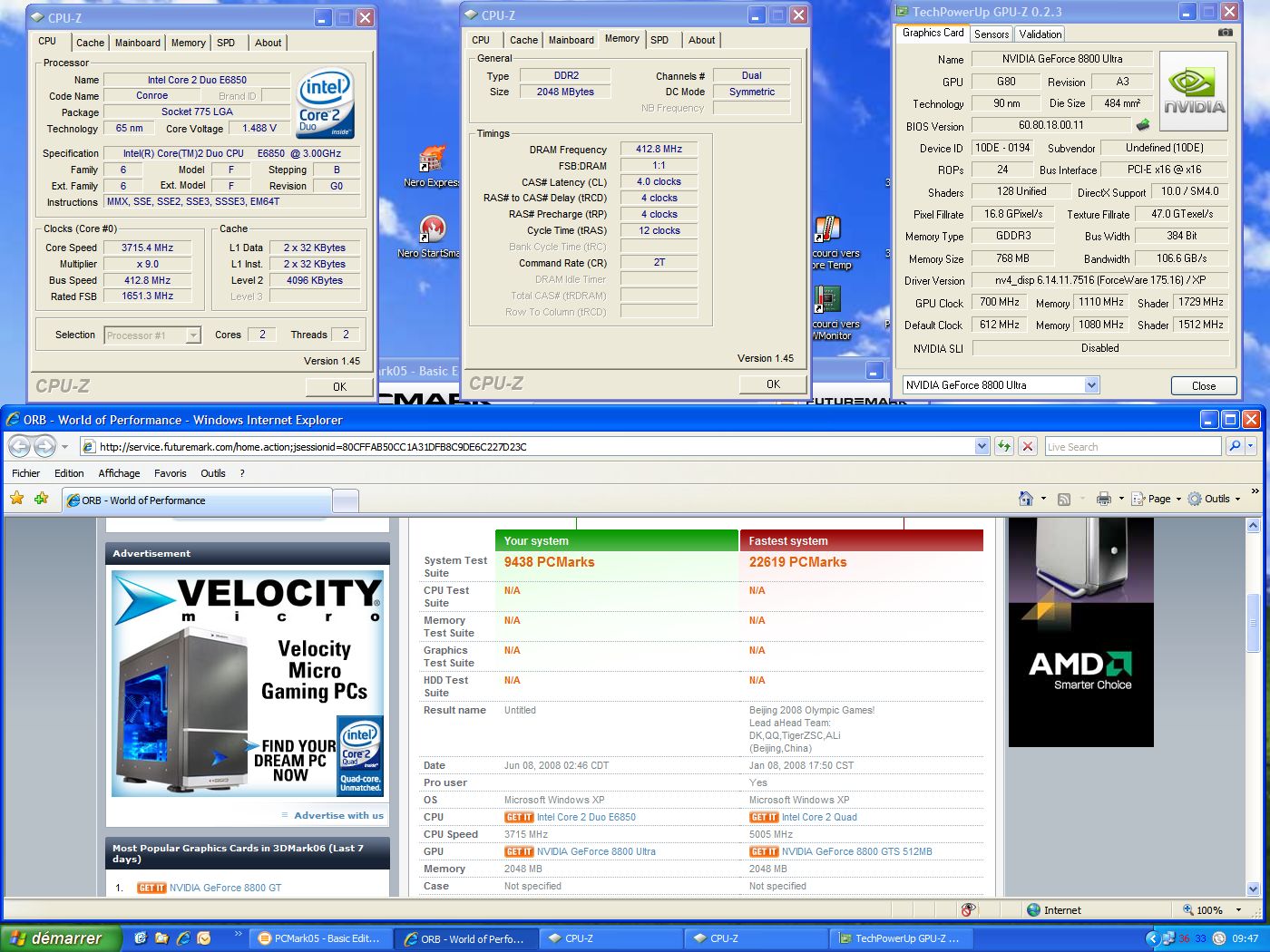Open the recent pages dropdown arrow
This screenshot has height=952, width=1270.
coord(64,447)
